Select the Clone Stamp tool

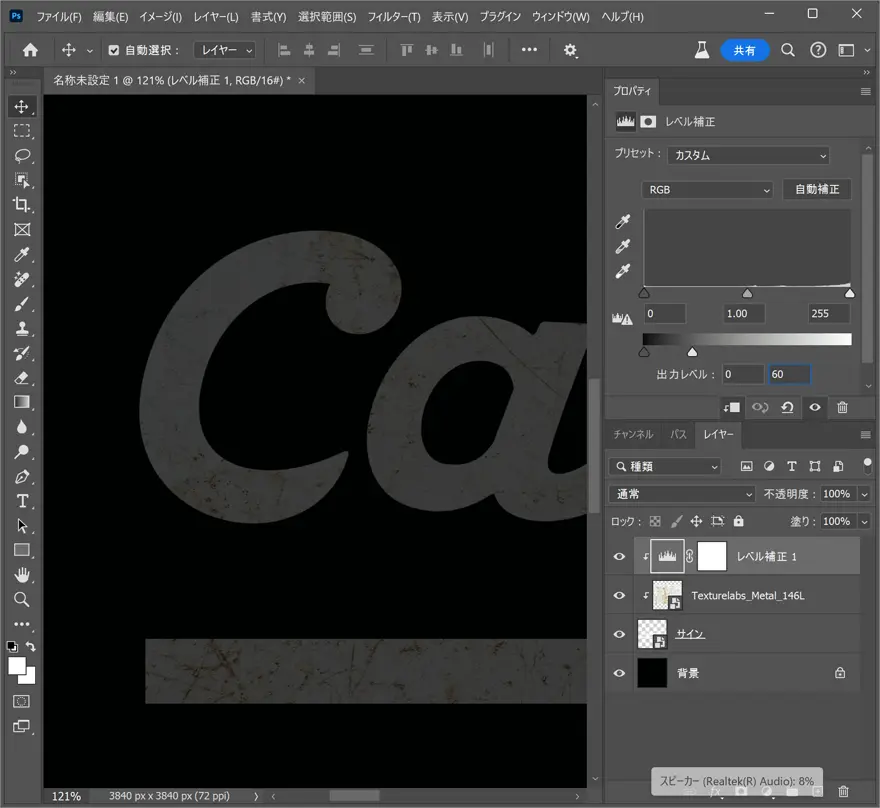coord(21,328)
